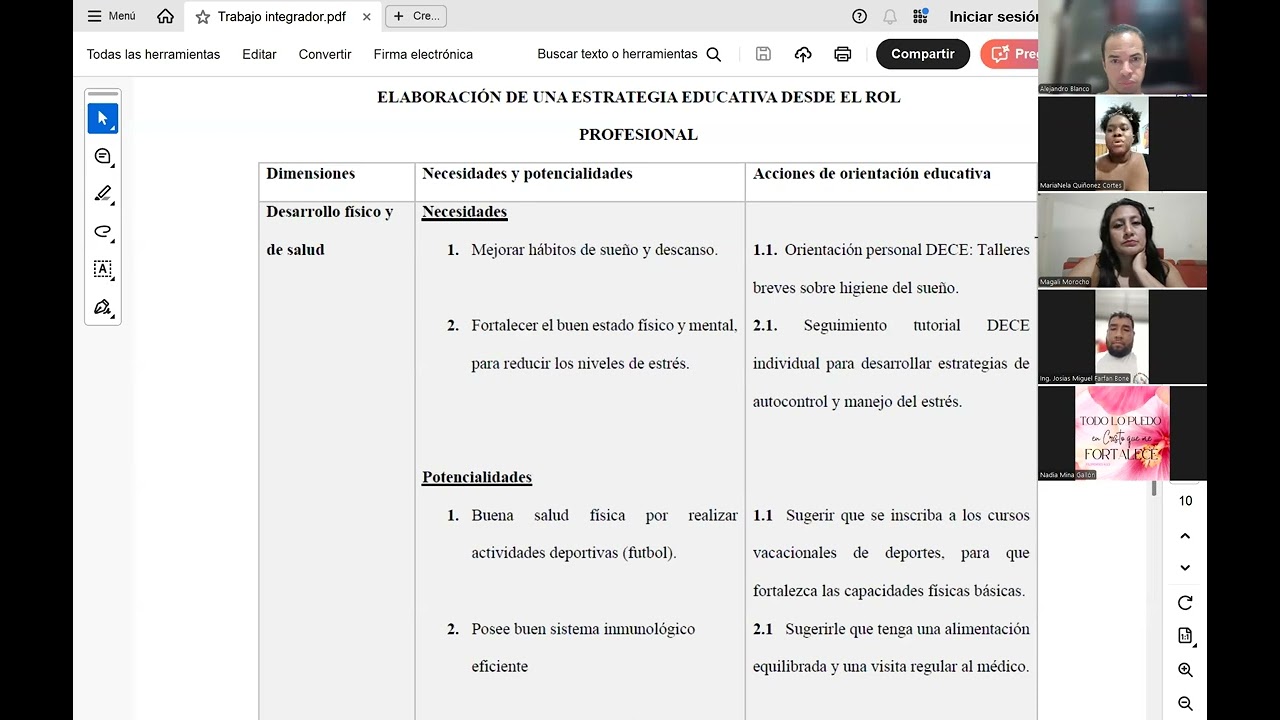
Task: Open page display options icon
Action: click(1185, 636)
